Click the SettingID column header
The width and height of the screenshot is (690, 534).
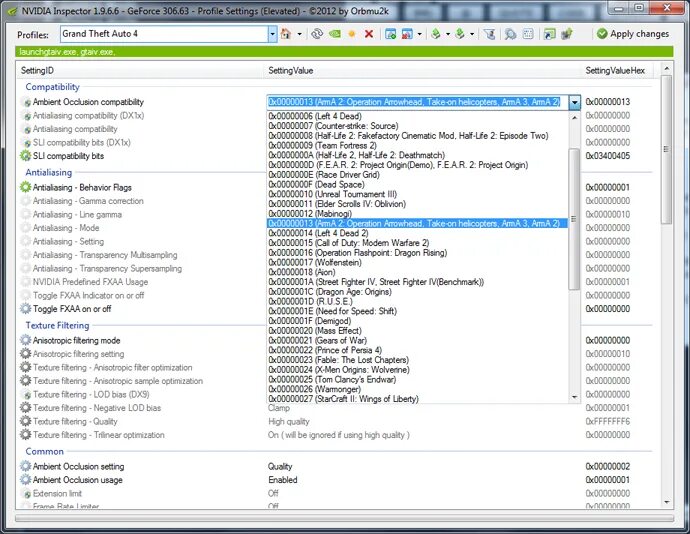tap(142, 70)
